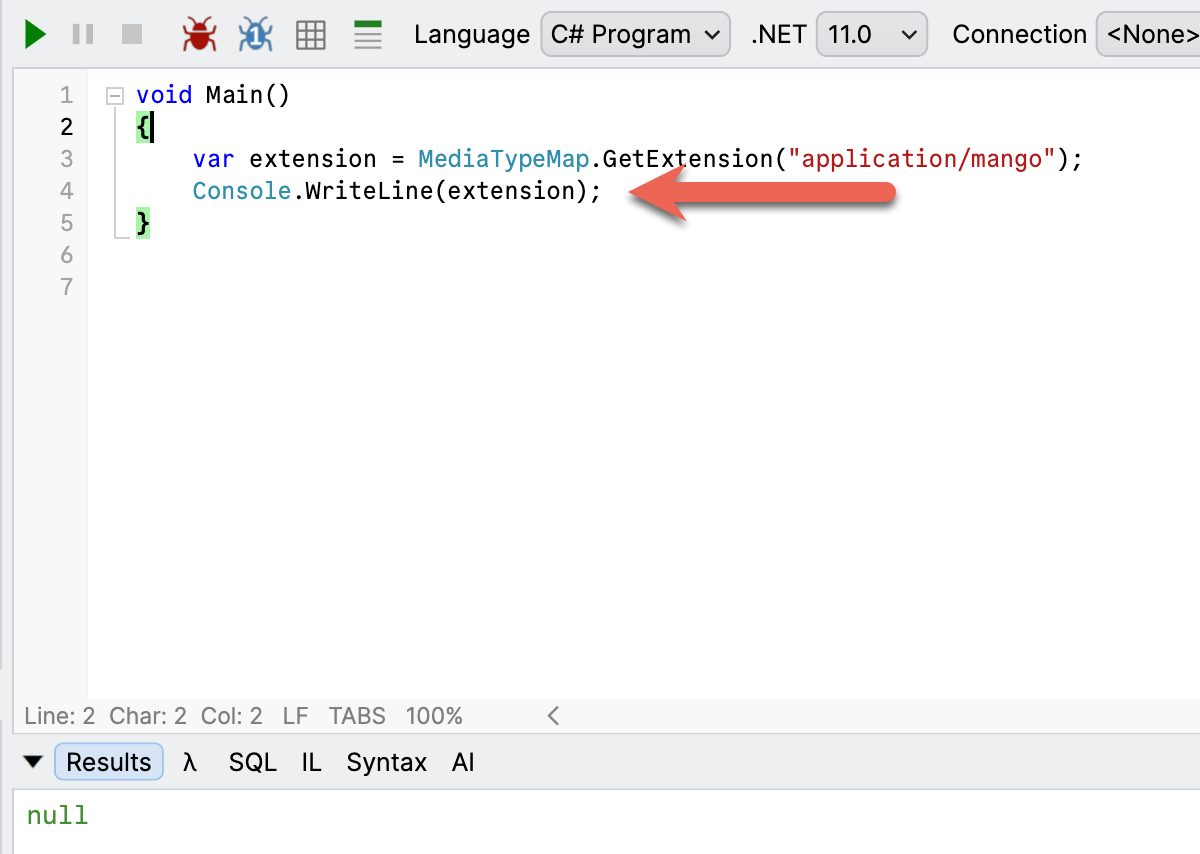Open the Syntax tab
Image resolution: width=1200 pixels, height=854 pixels.
pos(387,762)
